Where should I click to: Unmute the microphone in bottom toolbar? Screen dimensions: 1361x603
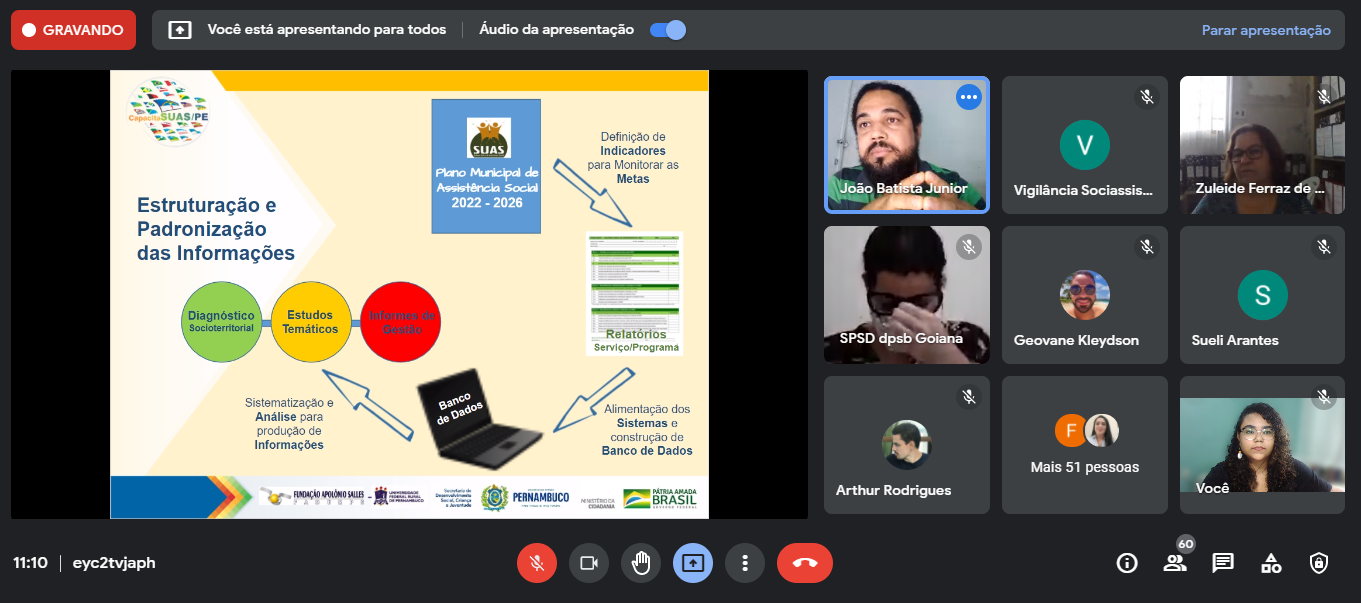click(x=537, y=563)
